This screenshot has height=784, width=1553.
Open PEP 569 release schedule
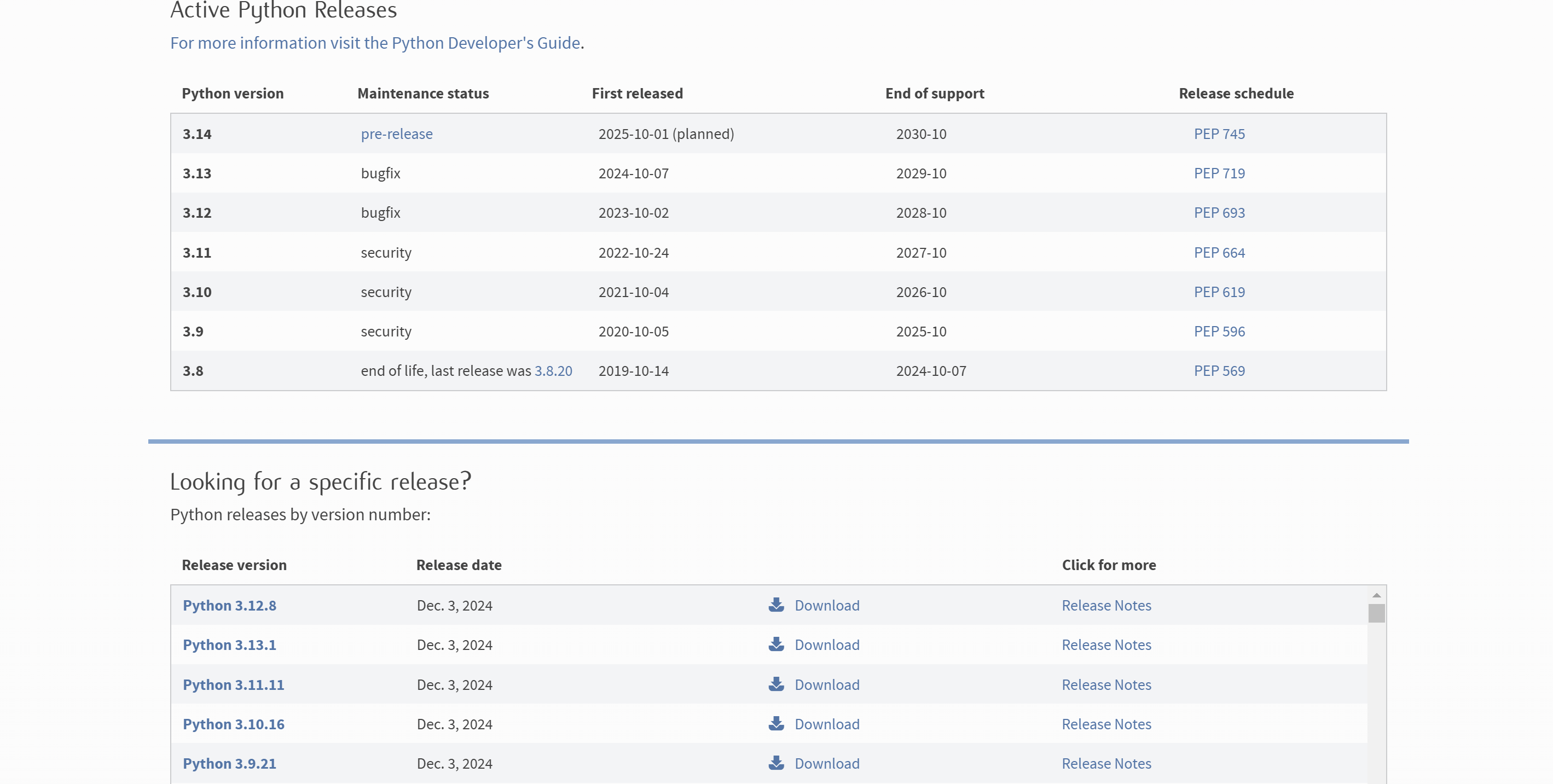click(x=1219, y=370)
